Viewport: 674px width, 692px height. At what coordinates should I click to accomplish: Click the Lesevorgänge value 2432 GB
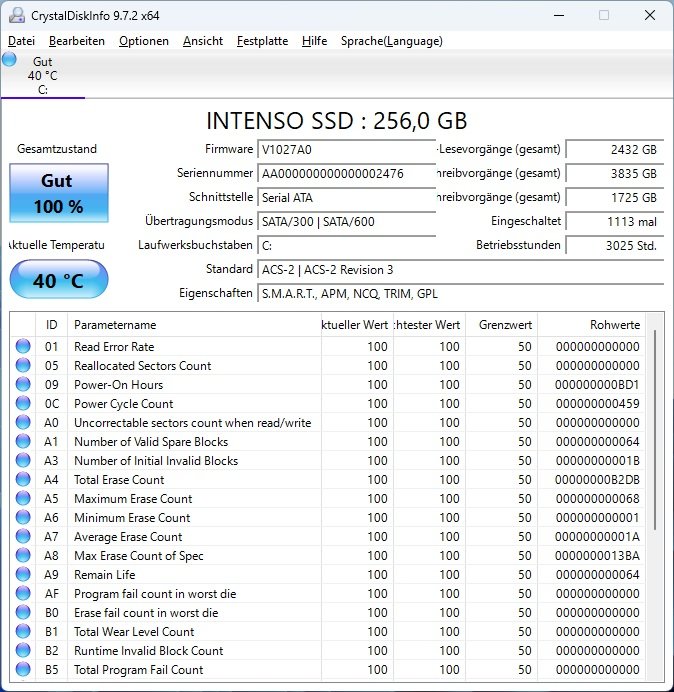coord(614,149)
